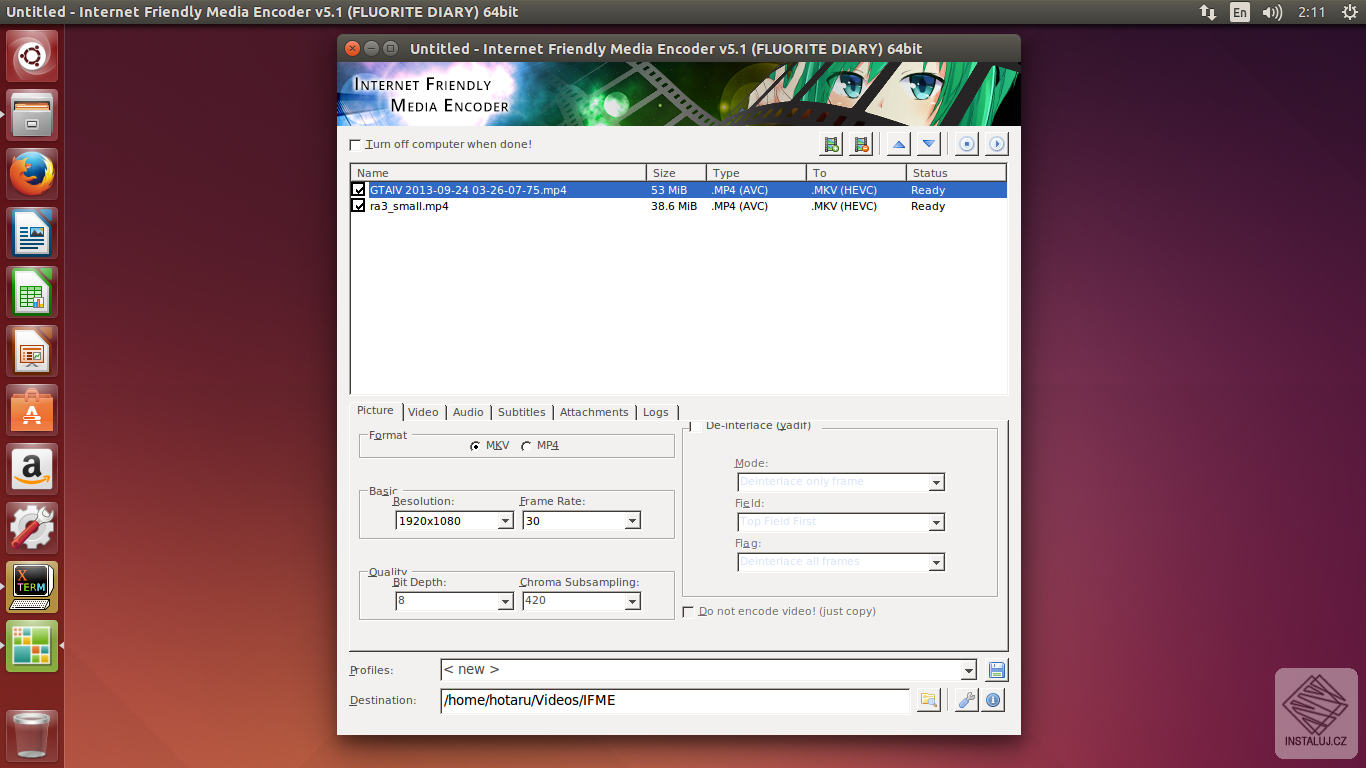Open the Bit Depth dropdown
The width and height of the screenshot is (1366, 768).
pyautogui.click(x=505, y=601)
